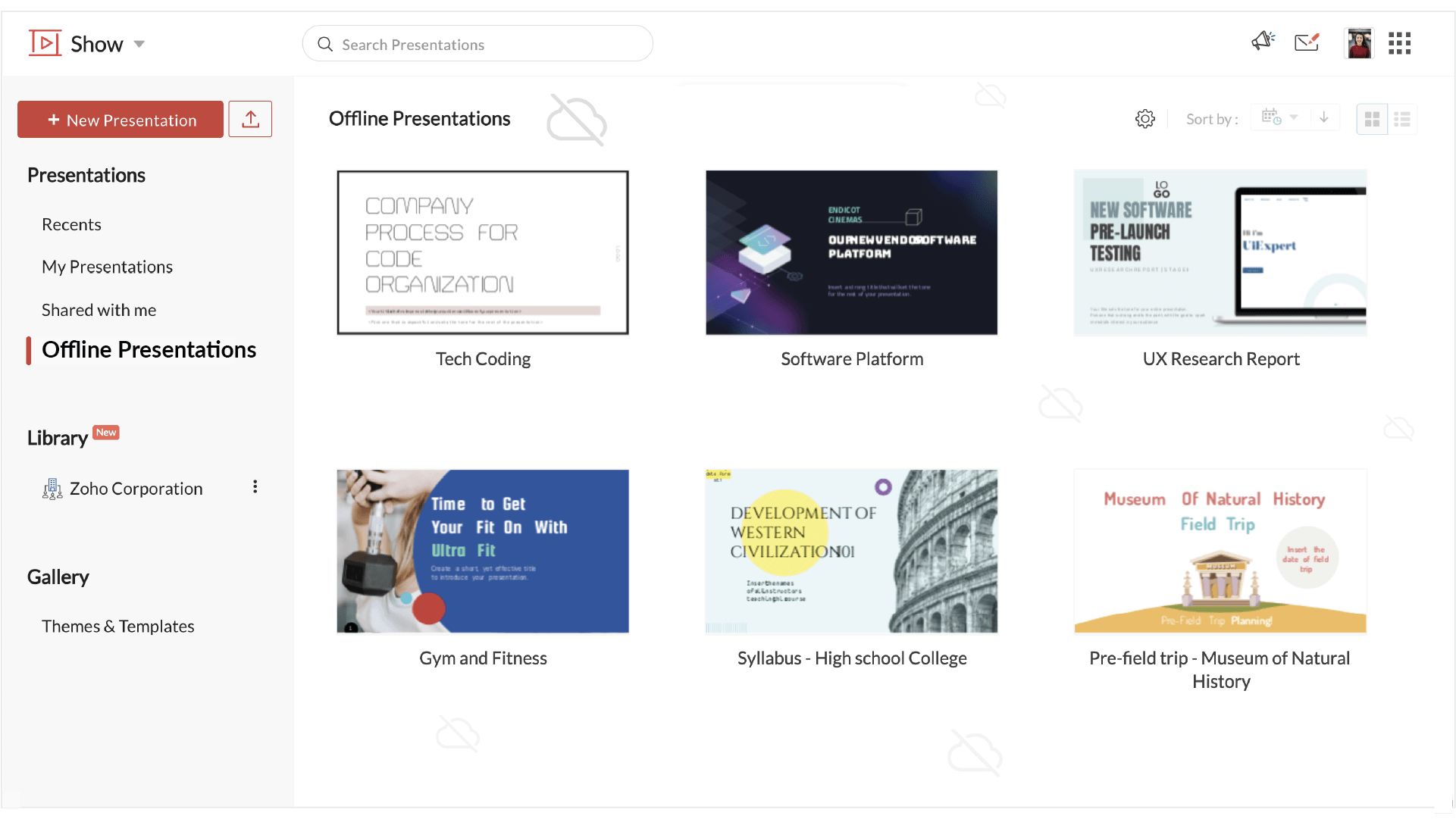Screen dimensions: 1456x819
Task: Open the Software Platform presentation thumbnail
Action: tap(852, 252)
